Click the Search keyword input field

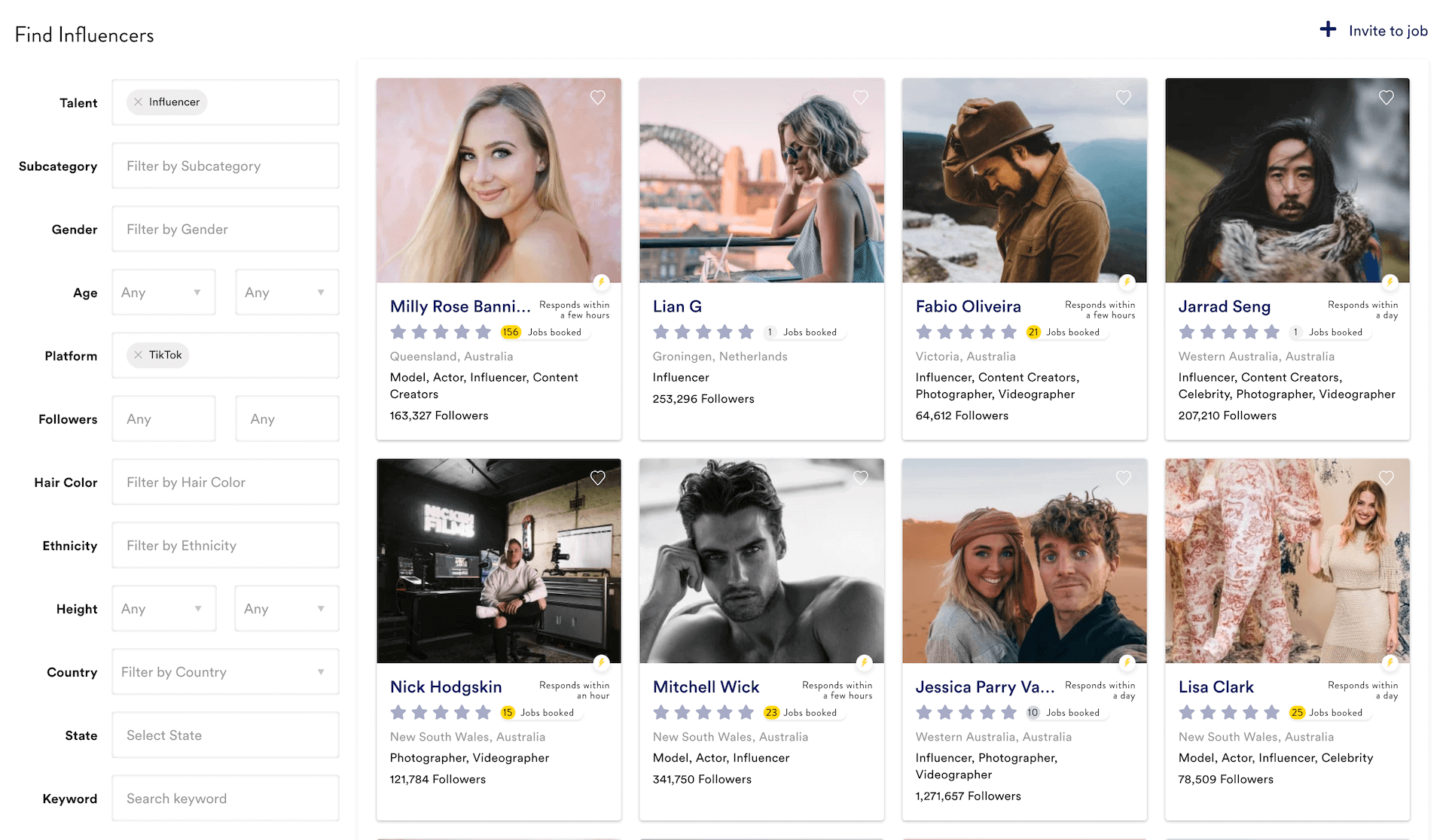pyautogui.click(x=225, y=798)
